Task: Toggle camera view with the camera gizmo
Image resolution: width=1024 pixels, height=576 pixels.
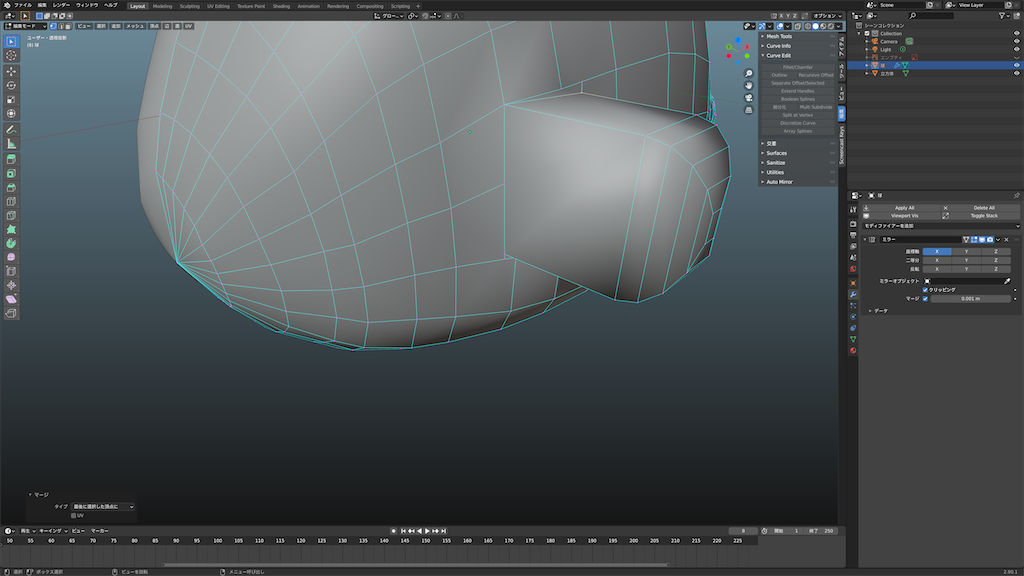Action: [x=748, y=98]
